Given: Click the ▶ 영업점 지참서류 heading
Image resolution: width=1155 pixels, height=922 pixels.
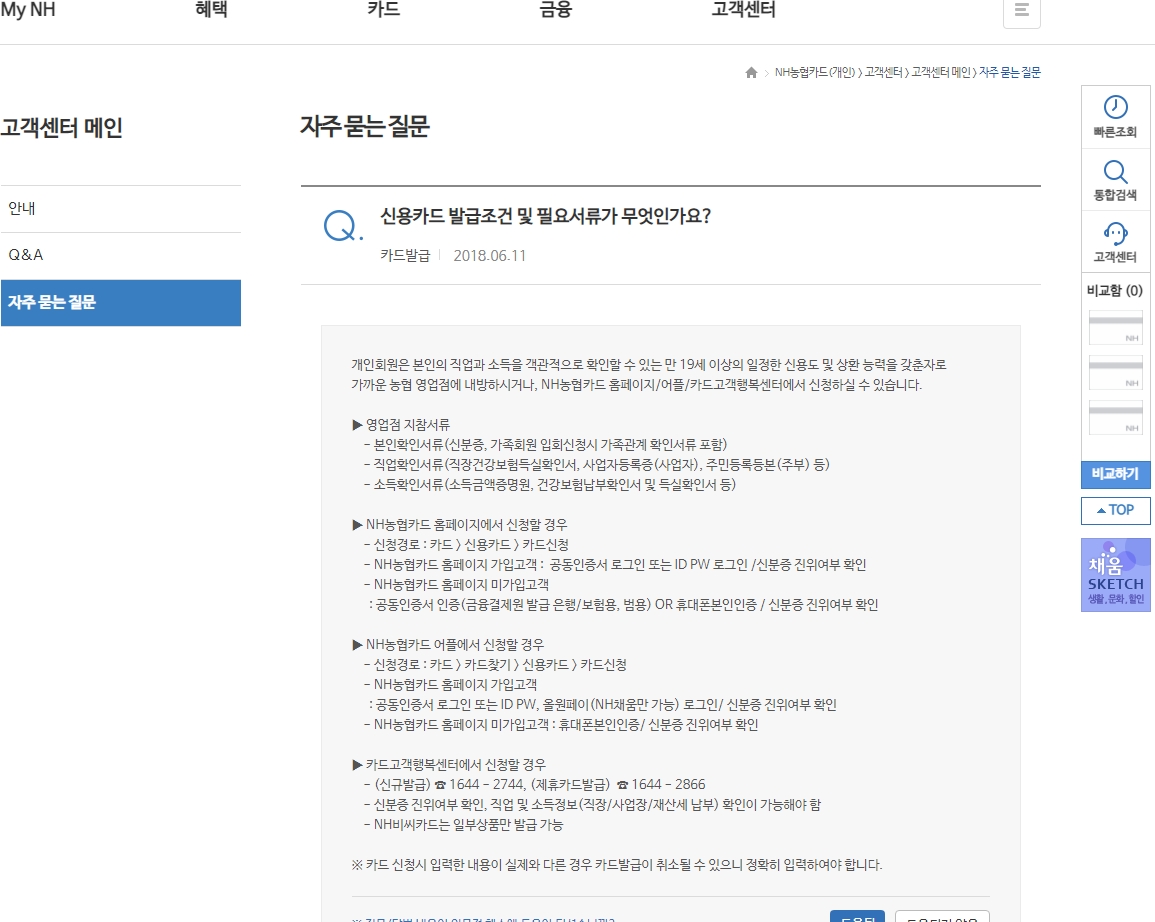Looking at the screenshot, I should click(x=401, y=425).
